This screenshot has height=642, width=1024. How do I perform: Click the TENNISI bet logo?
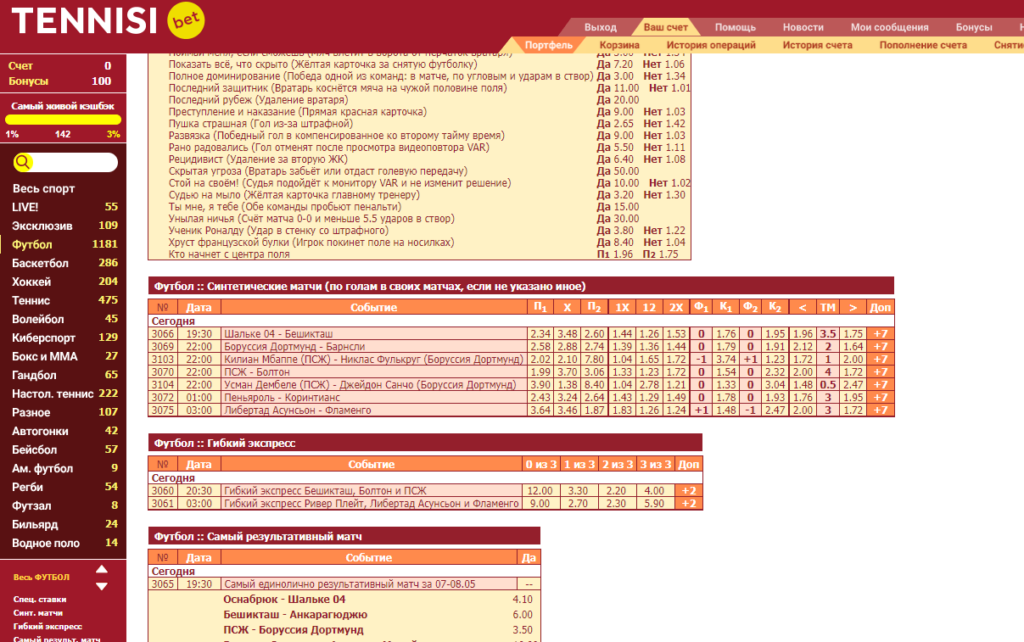coord(108,21)
